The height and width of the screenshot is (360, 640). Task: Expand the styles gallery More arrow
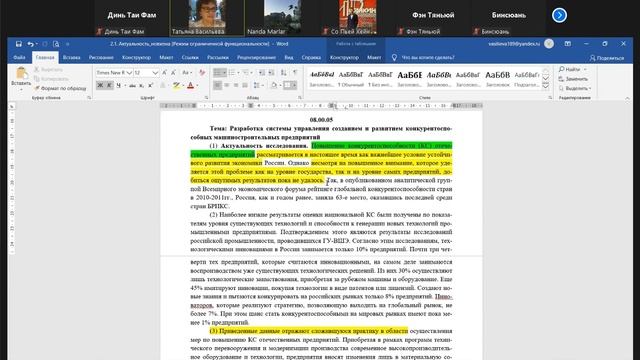(546, 86)
